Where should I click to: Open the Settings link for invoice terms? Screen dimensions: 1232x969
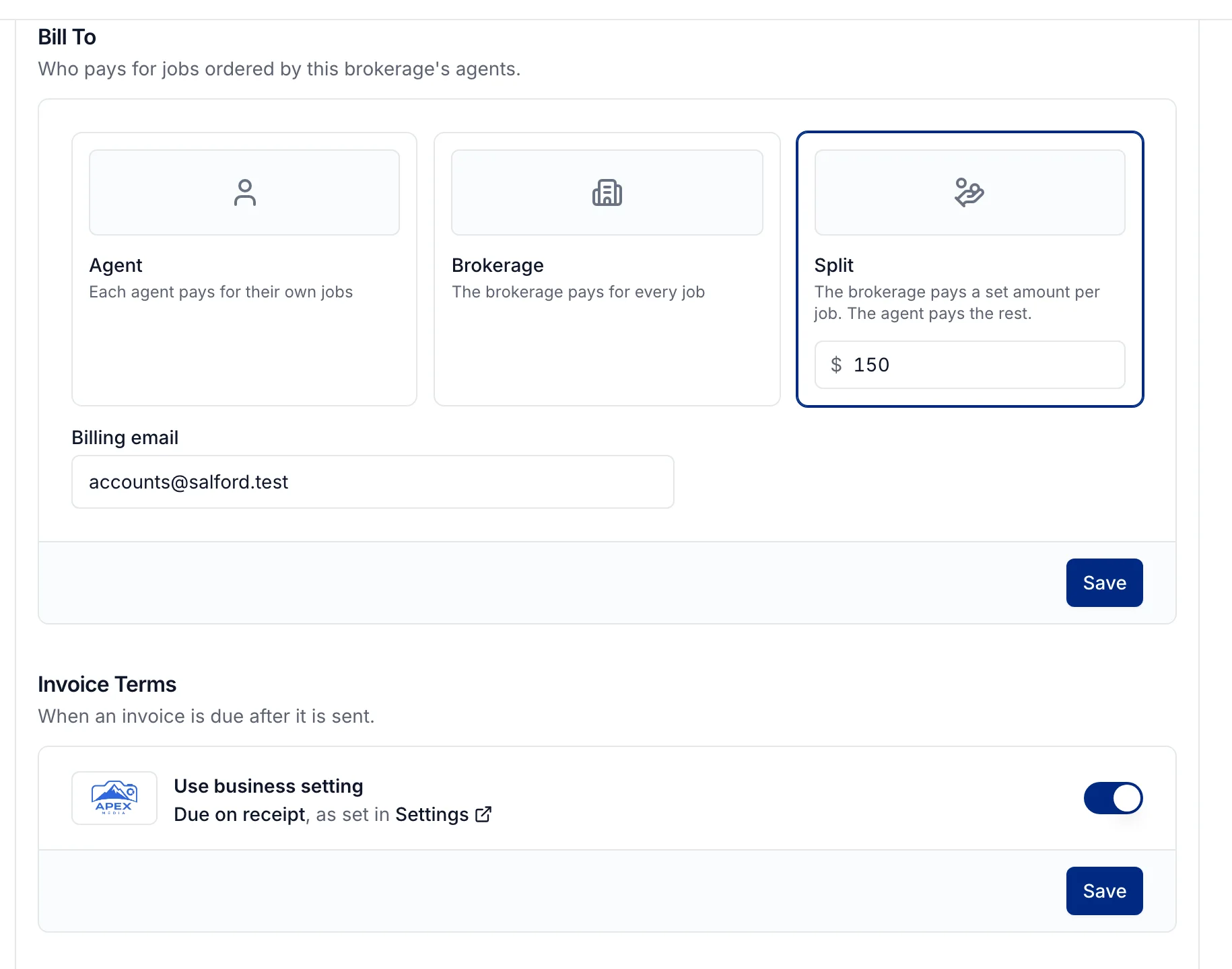pyautogui.click(x=432, y=814)
